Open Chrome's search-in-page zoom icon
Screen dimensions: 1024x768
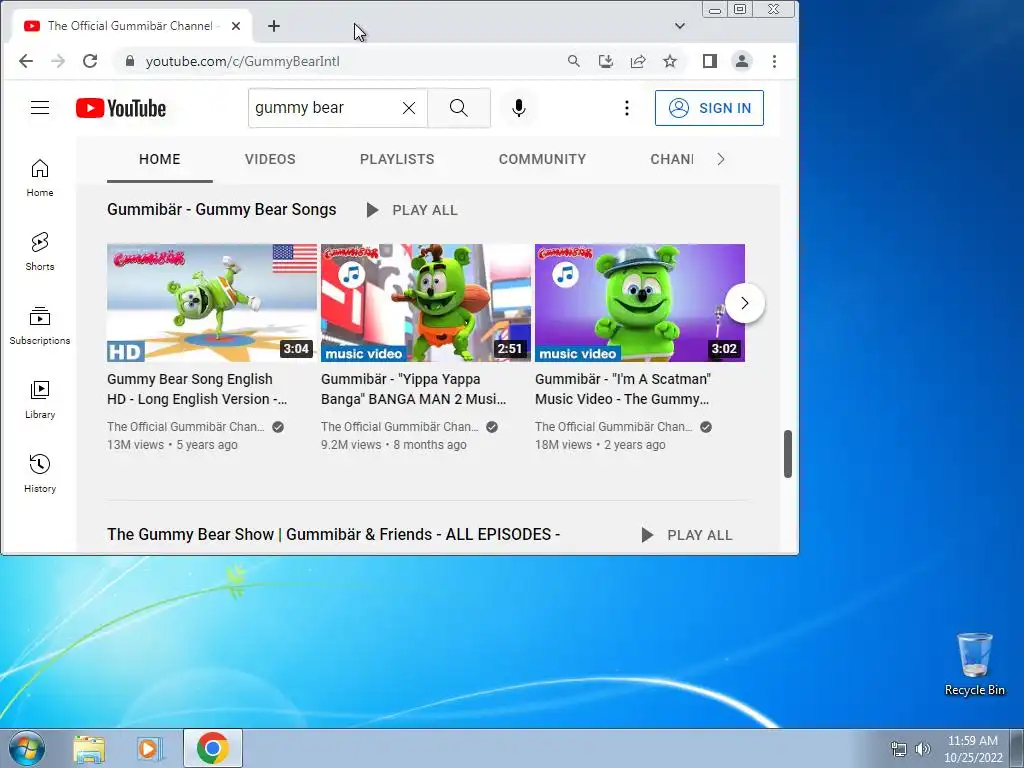click(x=573, y=61)
